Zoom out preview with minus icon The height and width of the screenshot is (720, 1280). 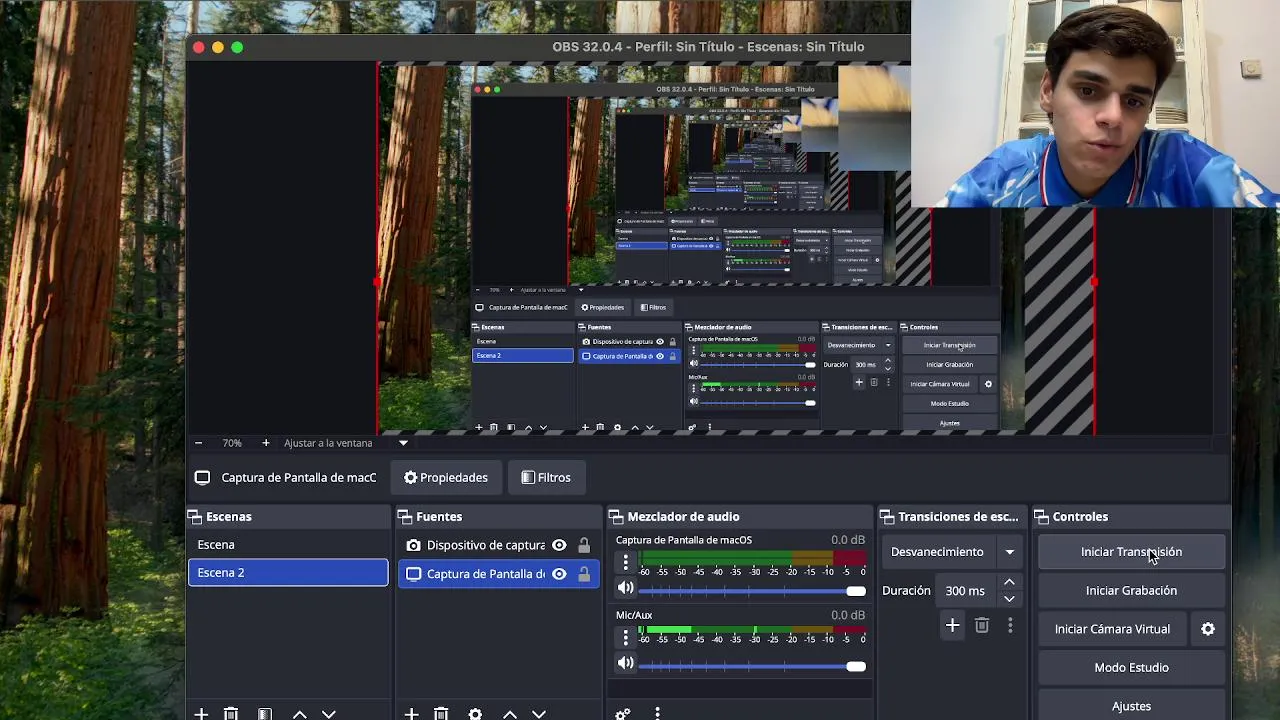pyautogui.click(x=198, y=443)
